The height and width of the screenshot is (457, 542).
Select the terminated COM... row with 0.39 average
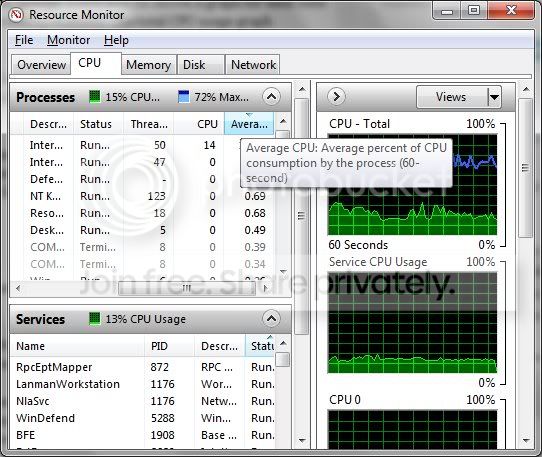coord(143,247)
